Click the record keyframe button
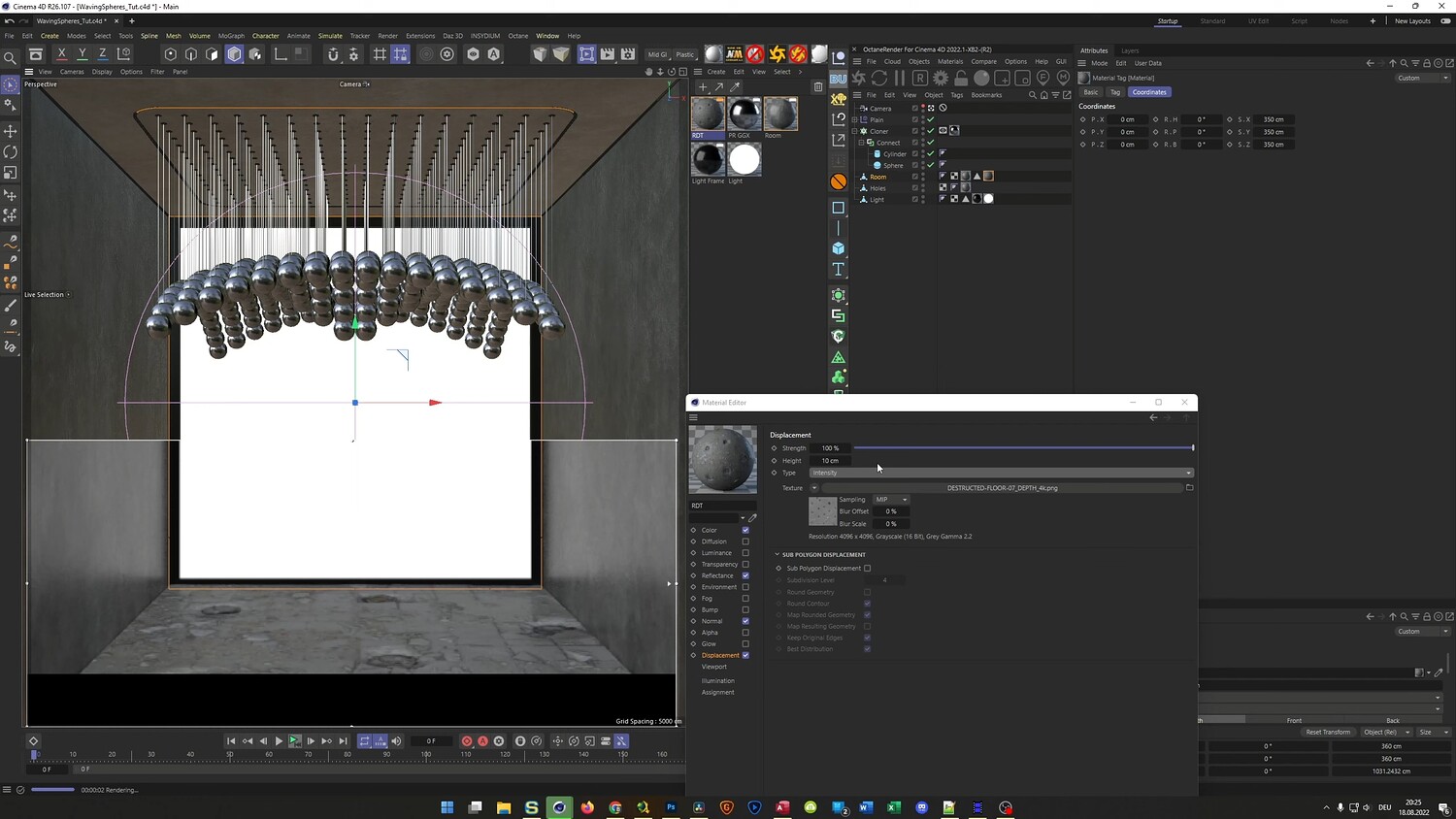This screenshot has height=819, width=1456. click(x=467, y=741)
